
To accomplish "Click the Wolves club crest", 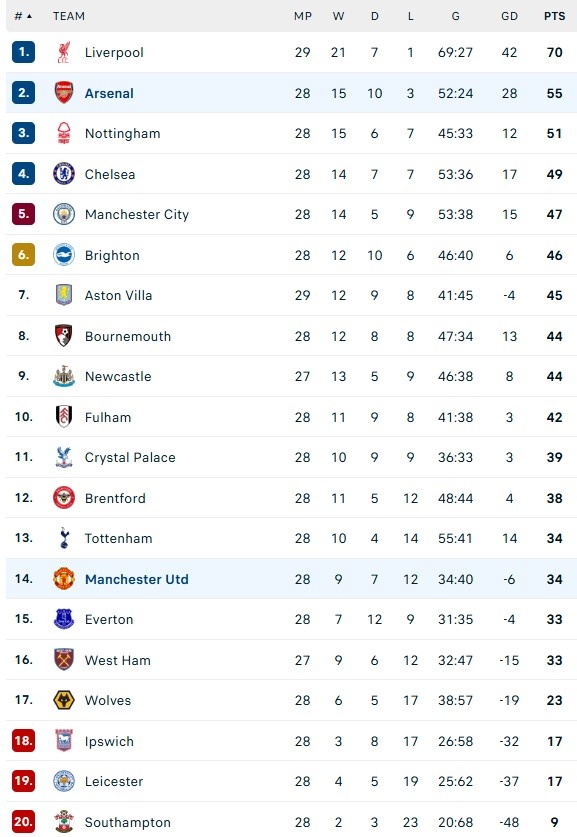I will coord(62,700).
